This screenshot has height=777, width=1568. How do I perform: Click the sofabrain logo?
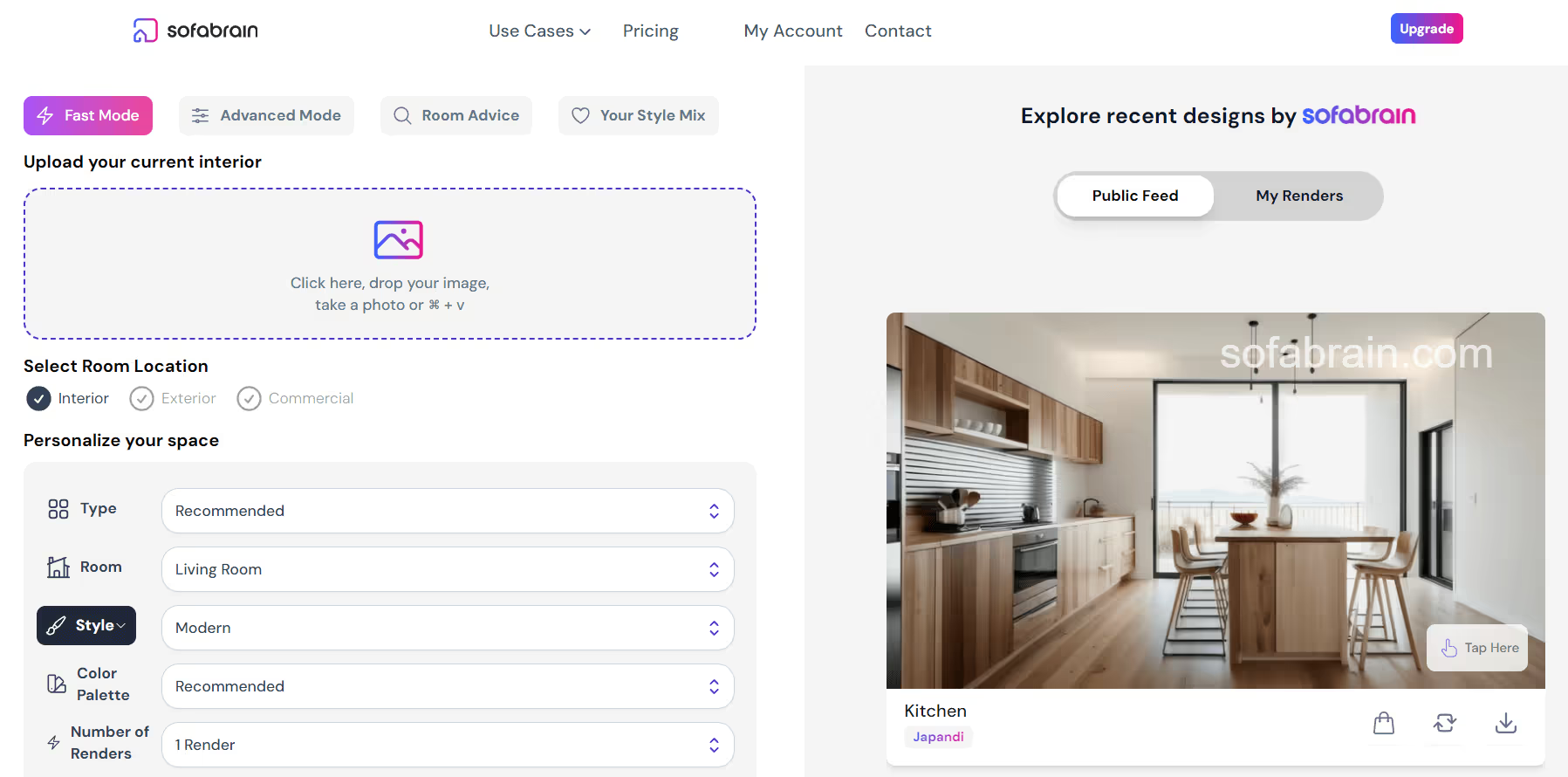coord(195,31)
